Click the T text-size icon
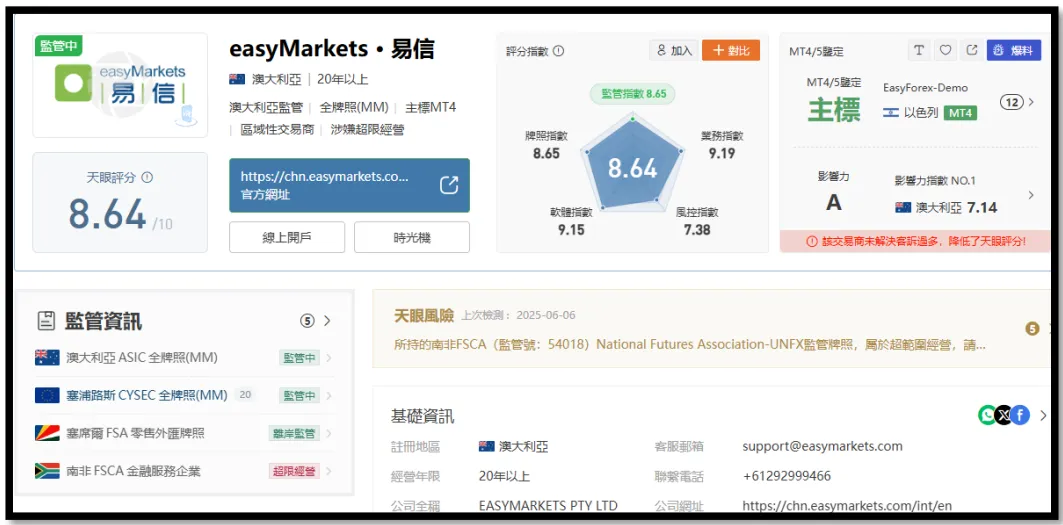The height and width of the screenshot is (525, 1063). click(919, 50)
